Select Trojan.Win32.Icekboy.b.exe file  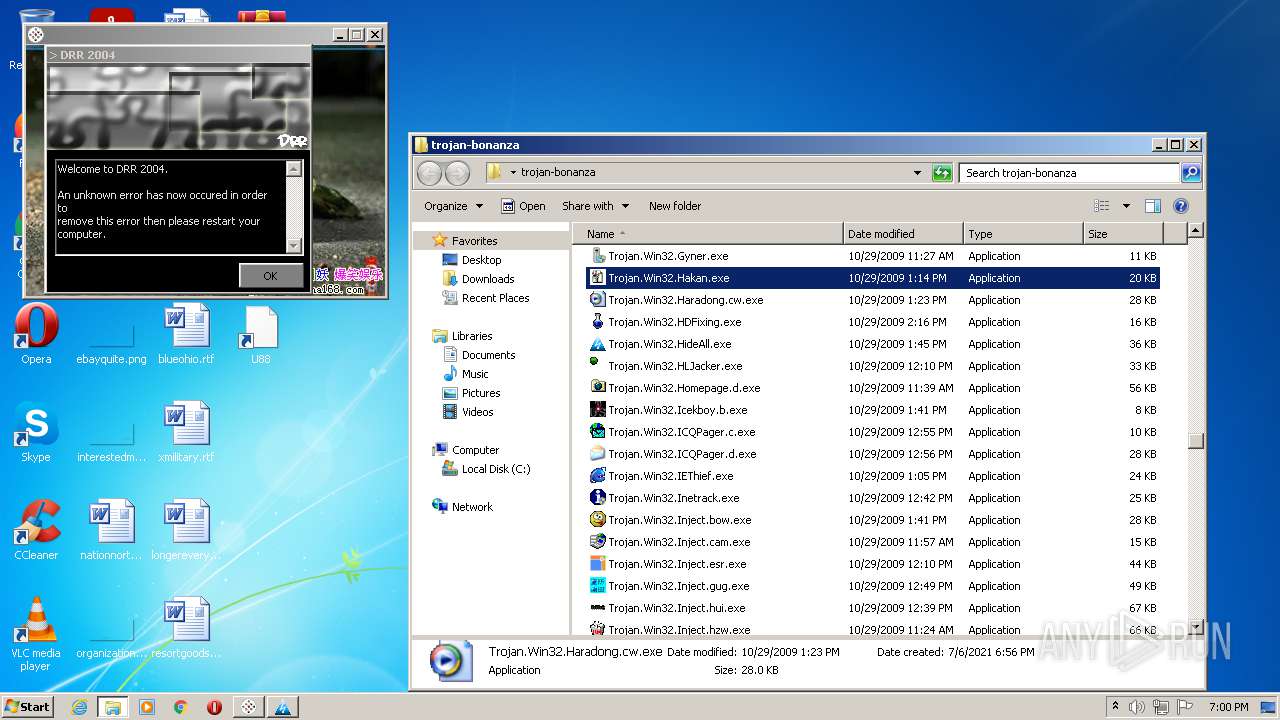click(872, 410)
